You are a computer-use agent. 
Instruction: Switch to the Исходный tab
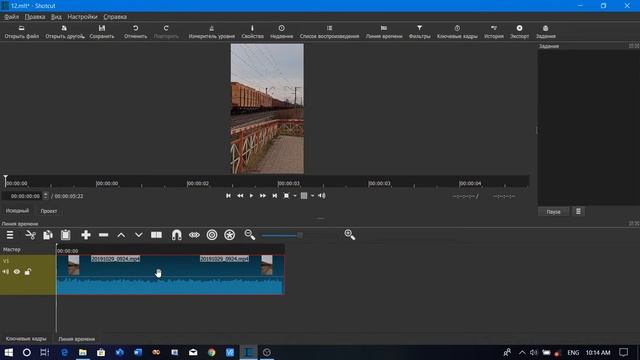[x=17, y=211]
